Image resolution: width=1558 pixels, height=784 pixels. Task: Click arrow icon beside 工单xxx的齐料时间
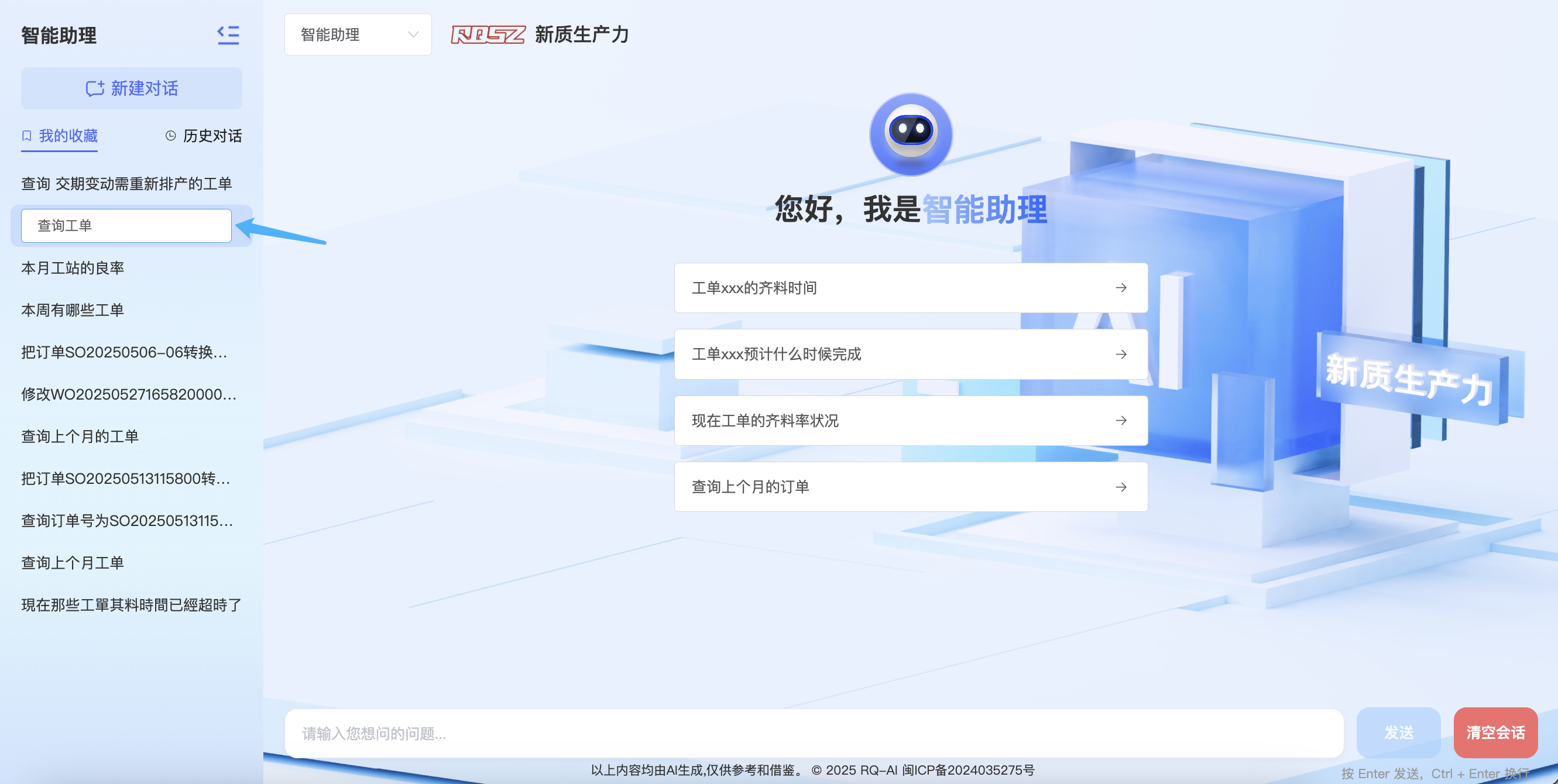1121,288
